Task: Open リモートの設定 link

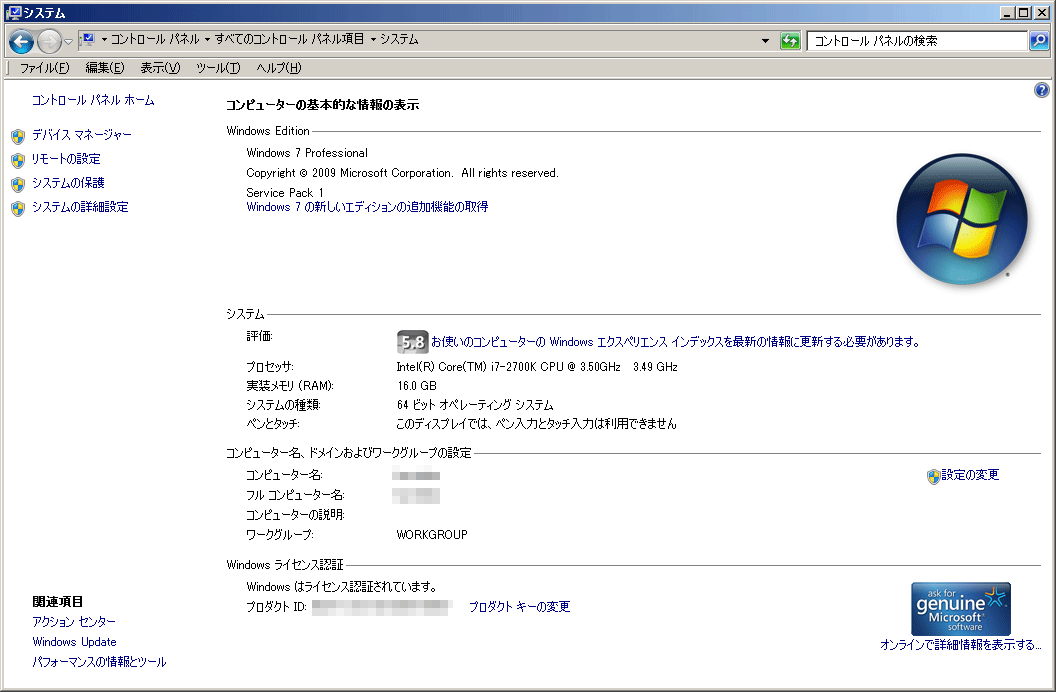Action: [x=66, y=159]
